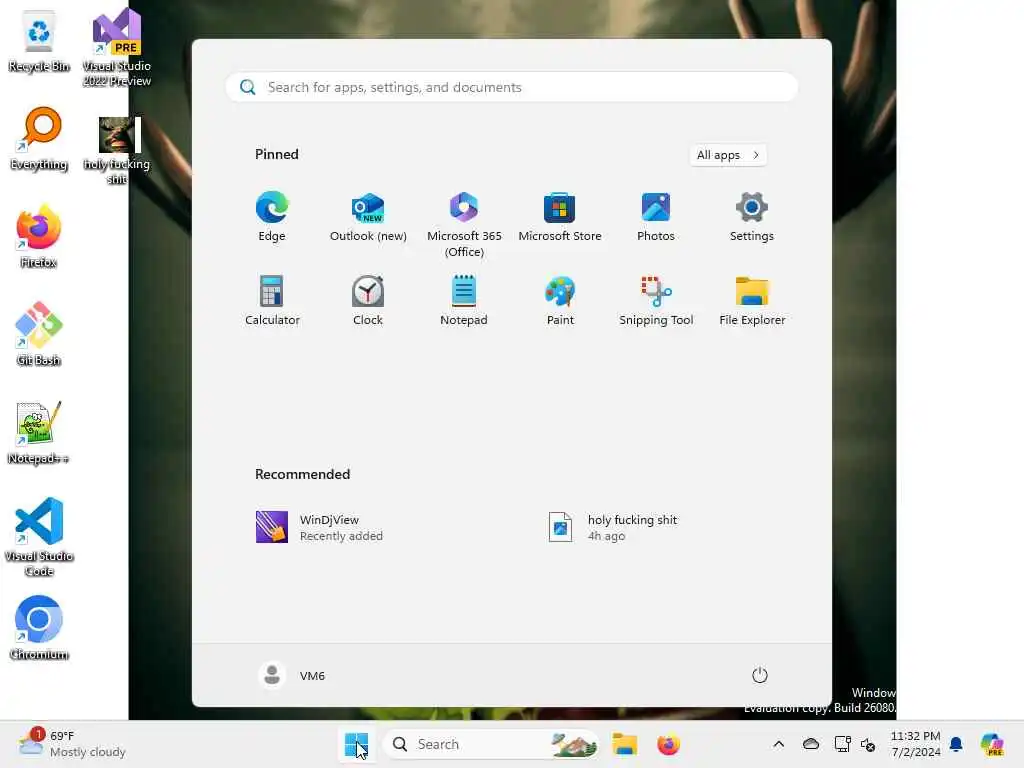This screenshot has width=1024, height=768.
Task: Launch Paint from pinned apps
Action: tap(560, 301)
